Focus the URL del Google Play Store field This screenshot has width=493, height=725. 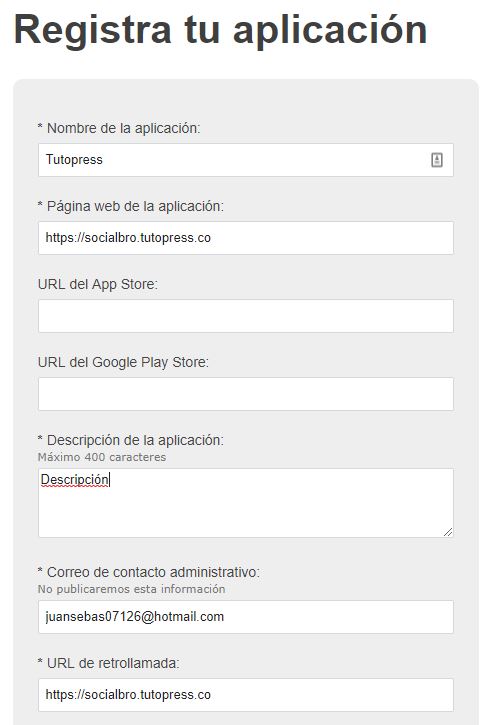click(x=246, y=394)
